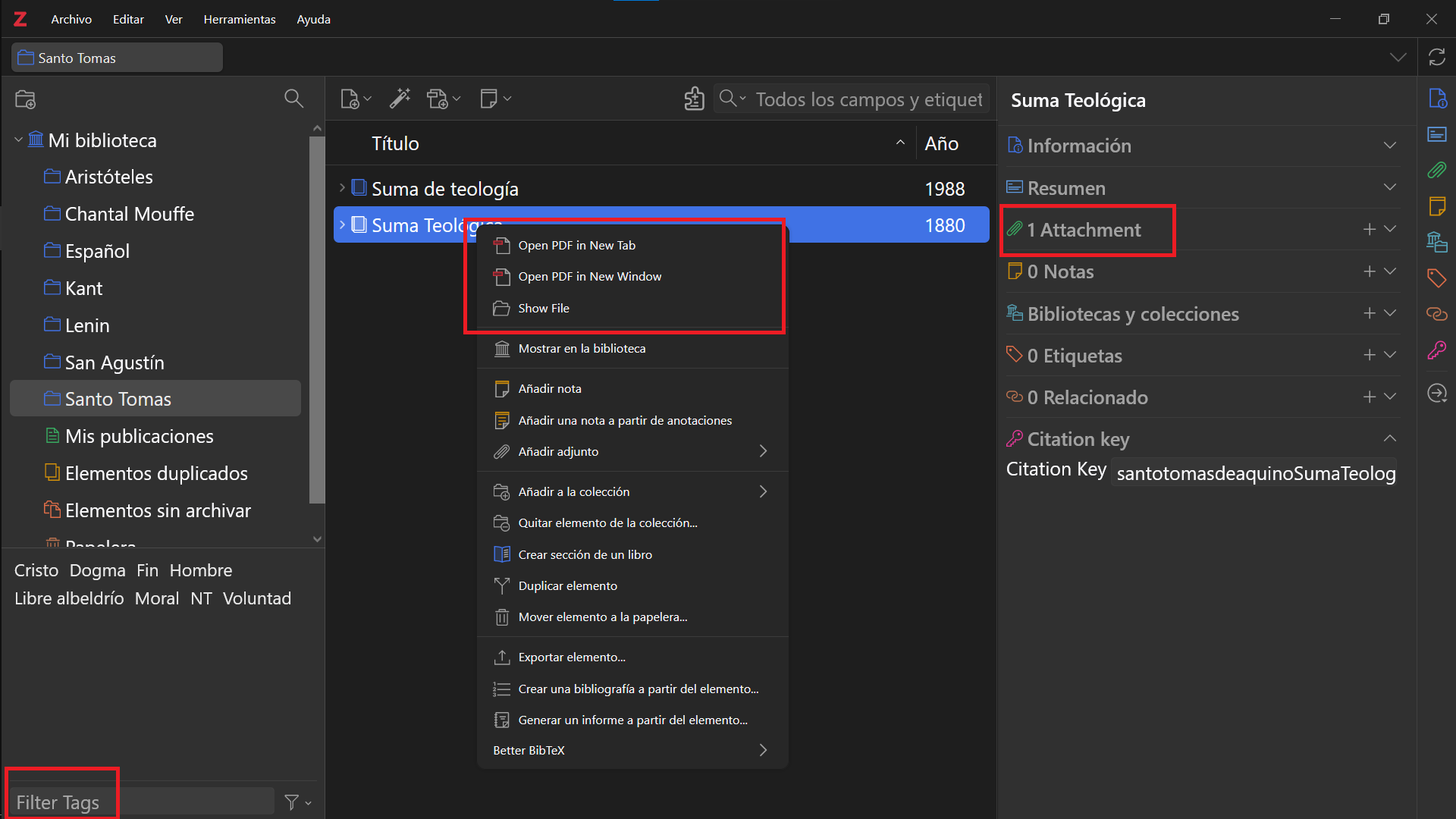1456x819 pixels.
Task: Click the new item toolbar icon
Action: point(350,99)
